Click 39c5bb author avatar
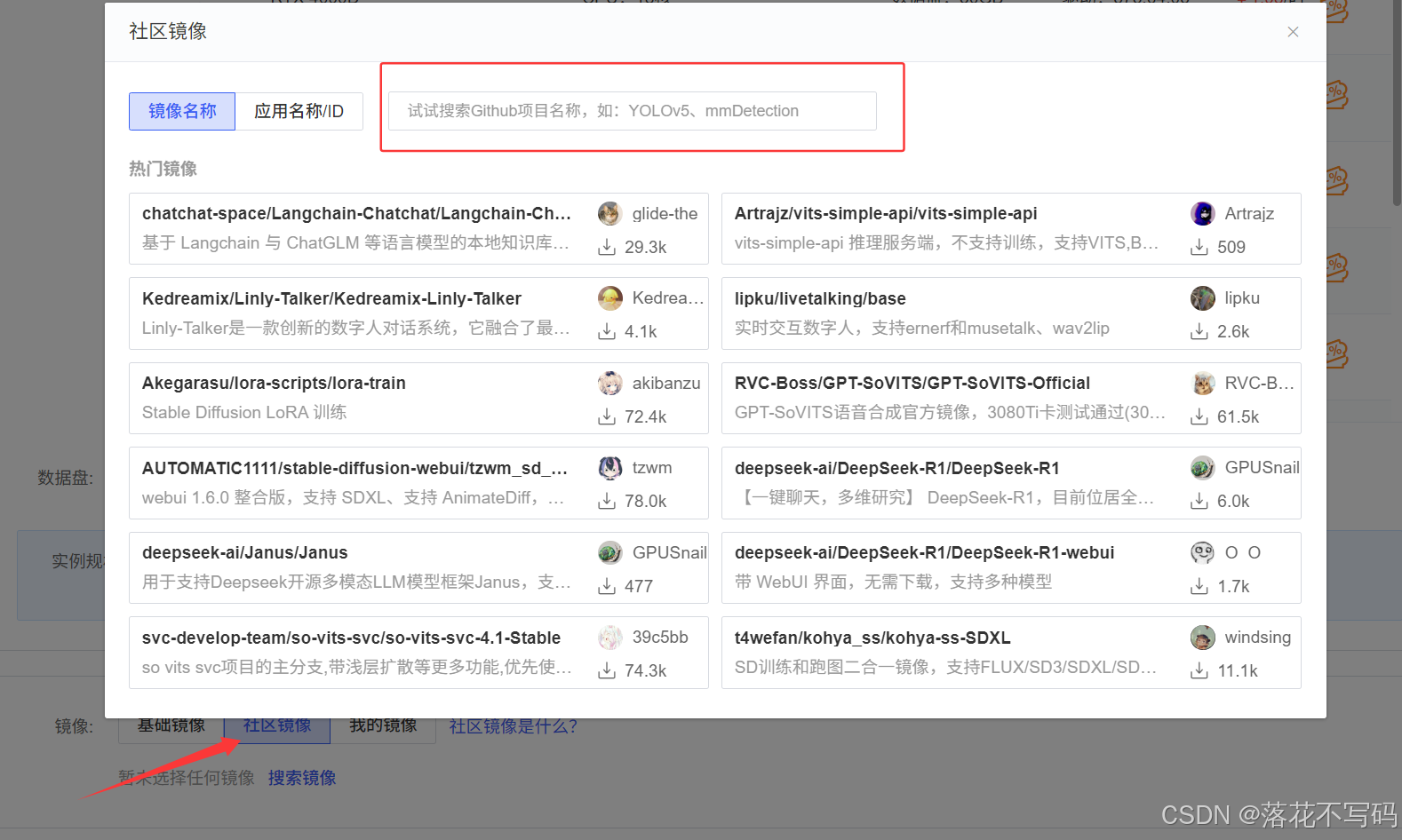 click(609, 638)
